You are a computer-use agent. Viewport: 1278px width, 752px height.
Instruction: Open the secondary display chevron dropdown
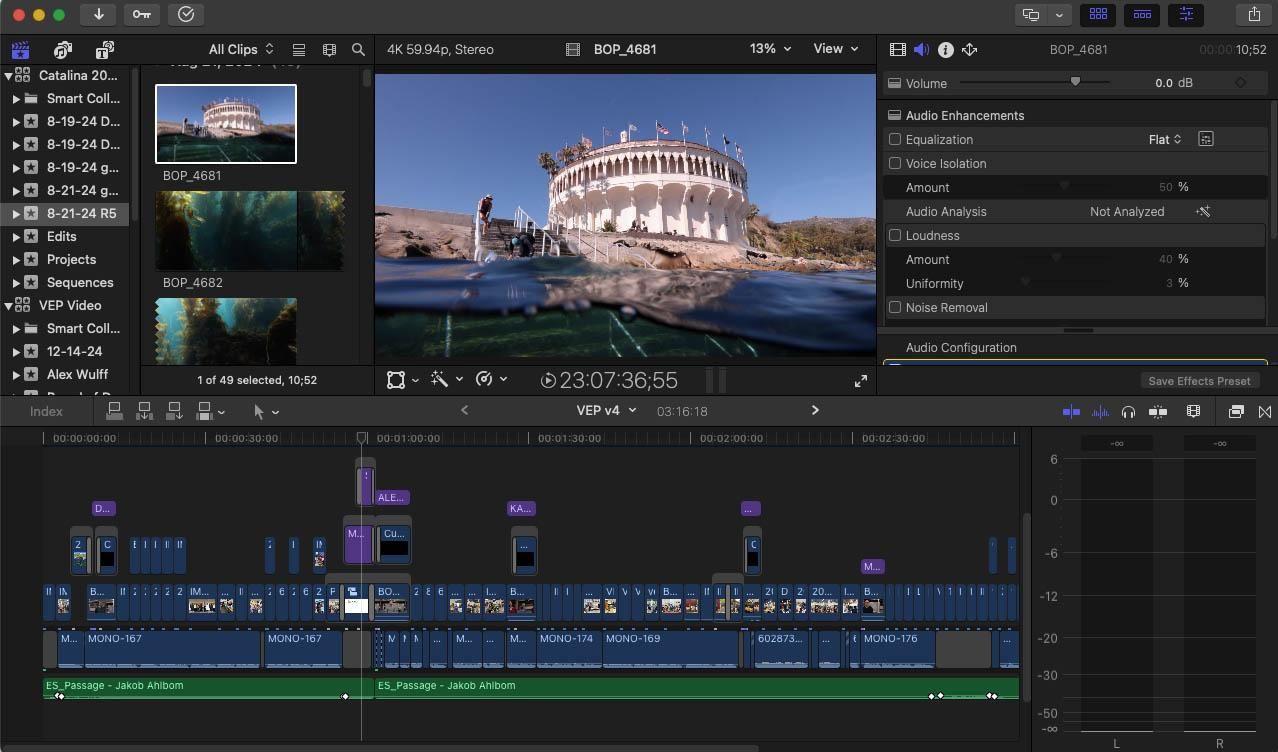coord(1060,14)
